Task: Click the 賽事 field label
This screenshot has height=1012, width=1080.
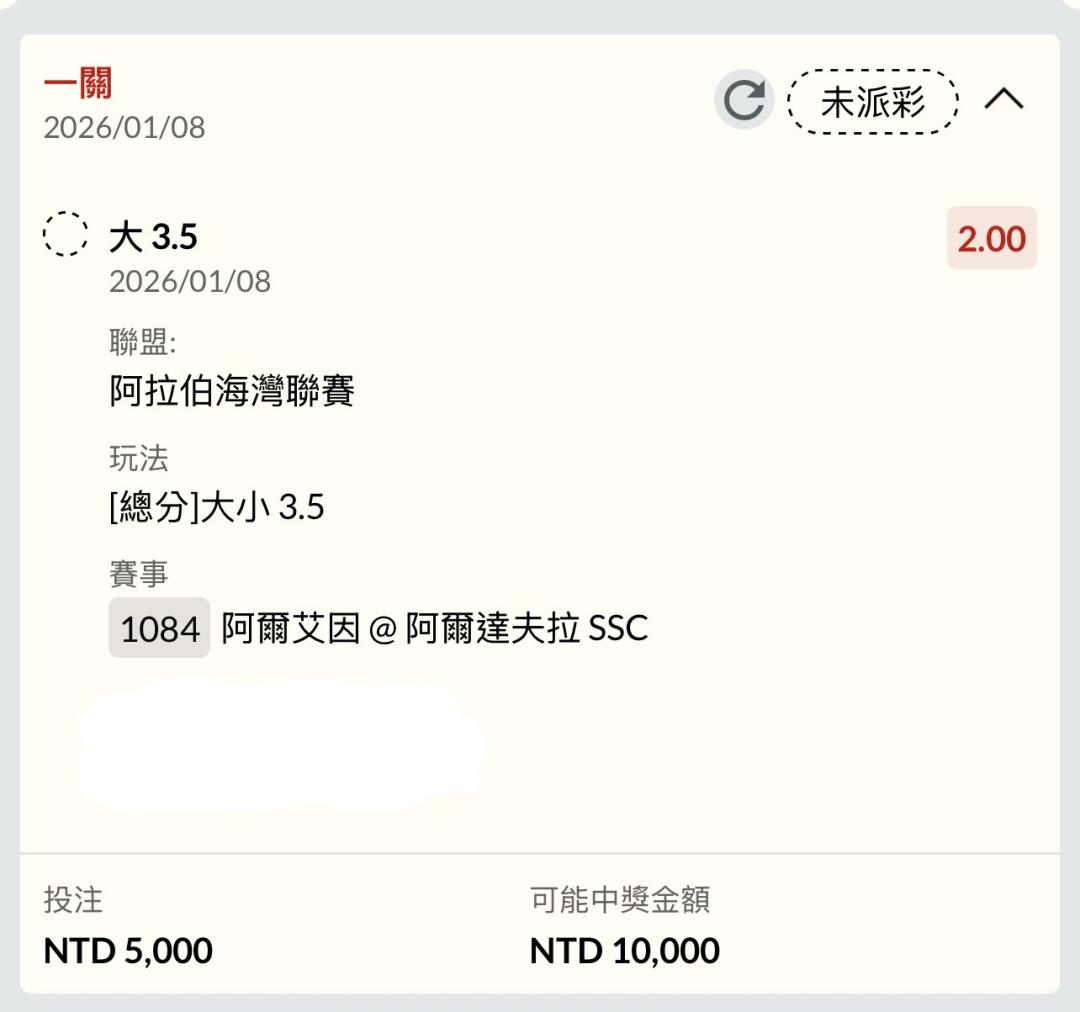Action: (x=138, y=574)
